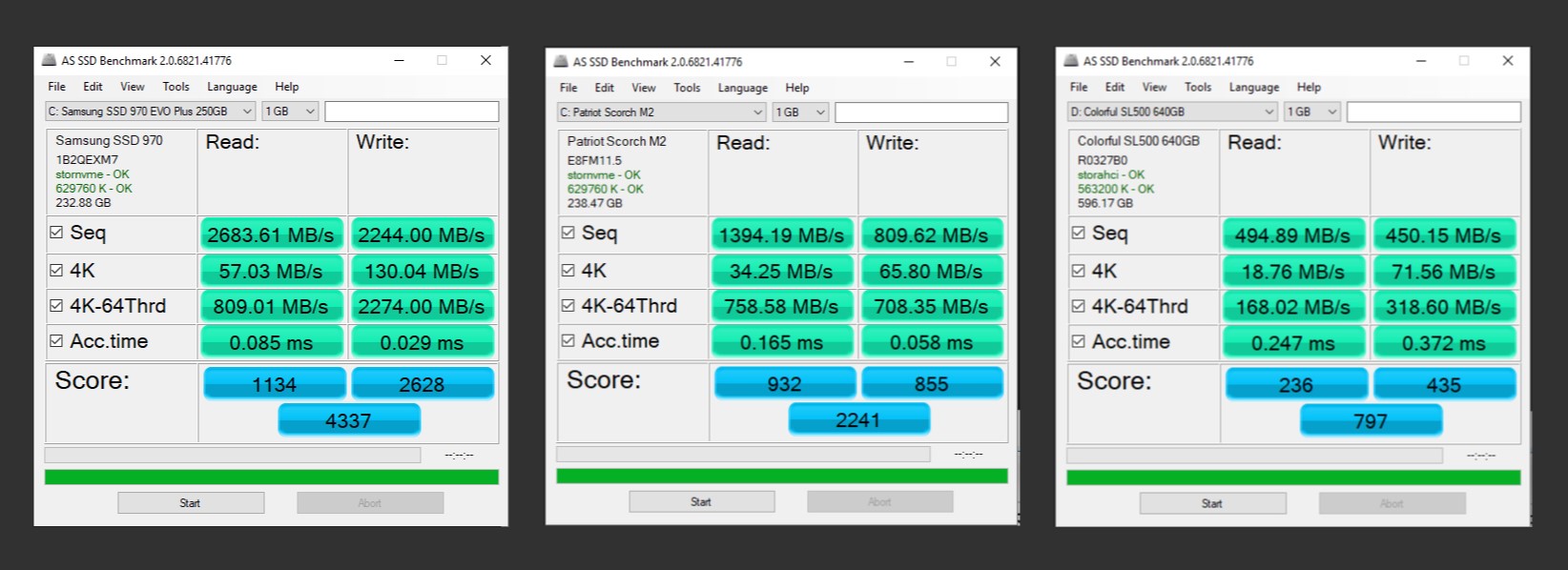Click the AS SSD icon in the Patriot Scorch window title bar
This screenshot has height=570, width=1568.
point(561,61)
